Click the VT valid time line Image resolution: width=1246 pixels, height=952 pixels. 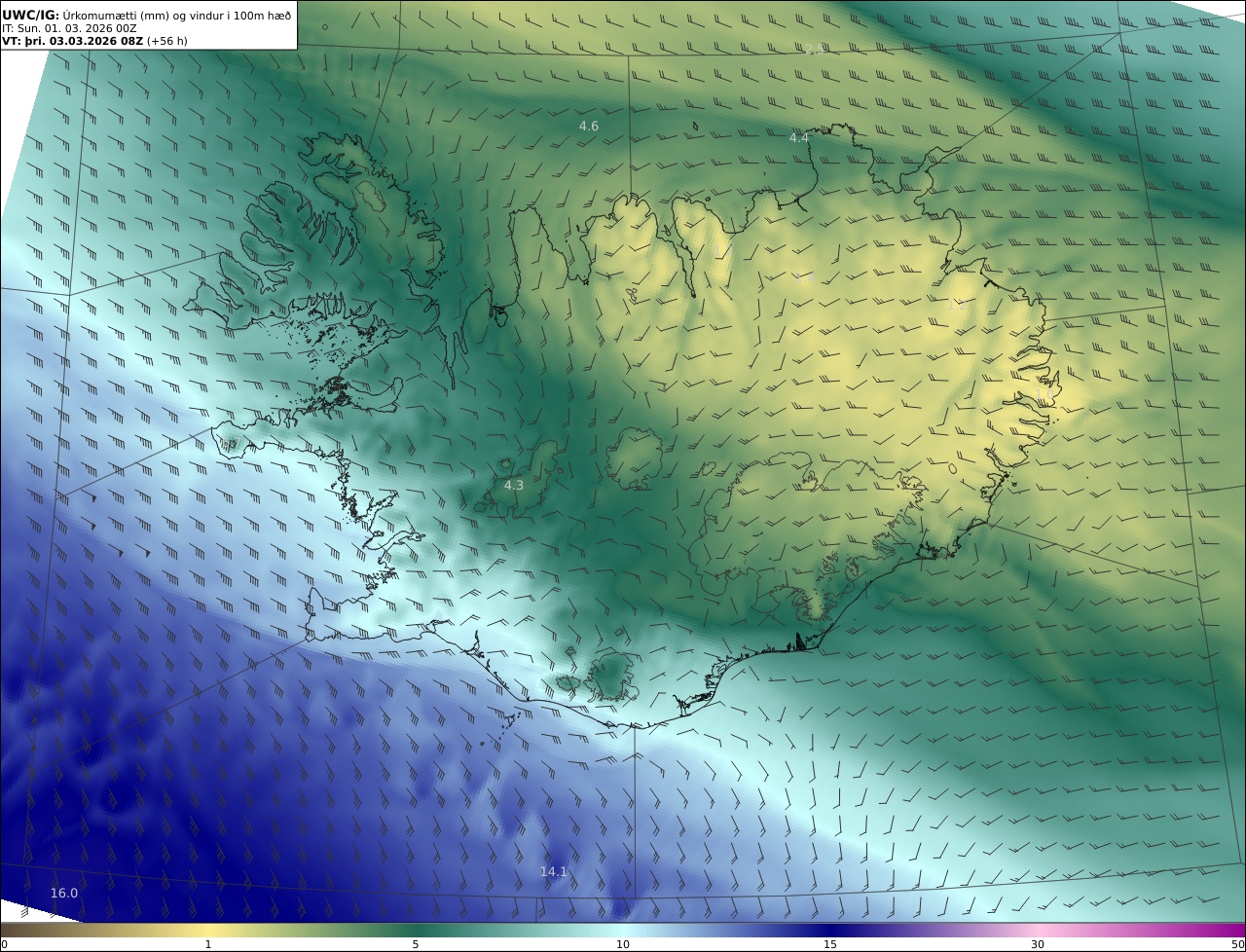(x=94, y=41)
